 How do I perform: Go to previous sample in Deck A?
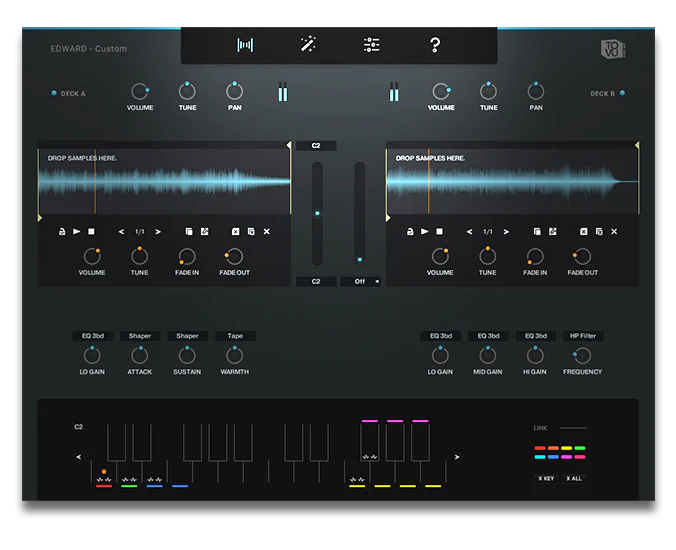click(121, 232)
